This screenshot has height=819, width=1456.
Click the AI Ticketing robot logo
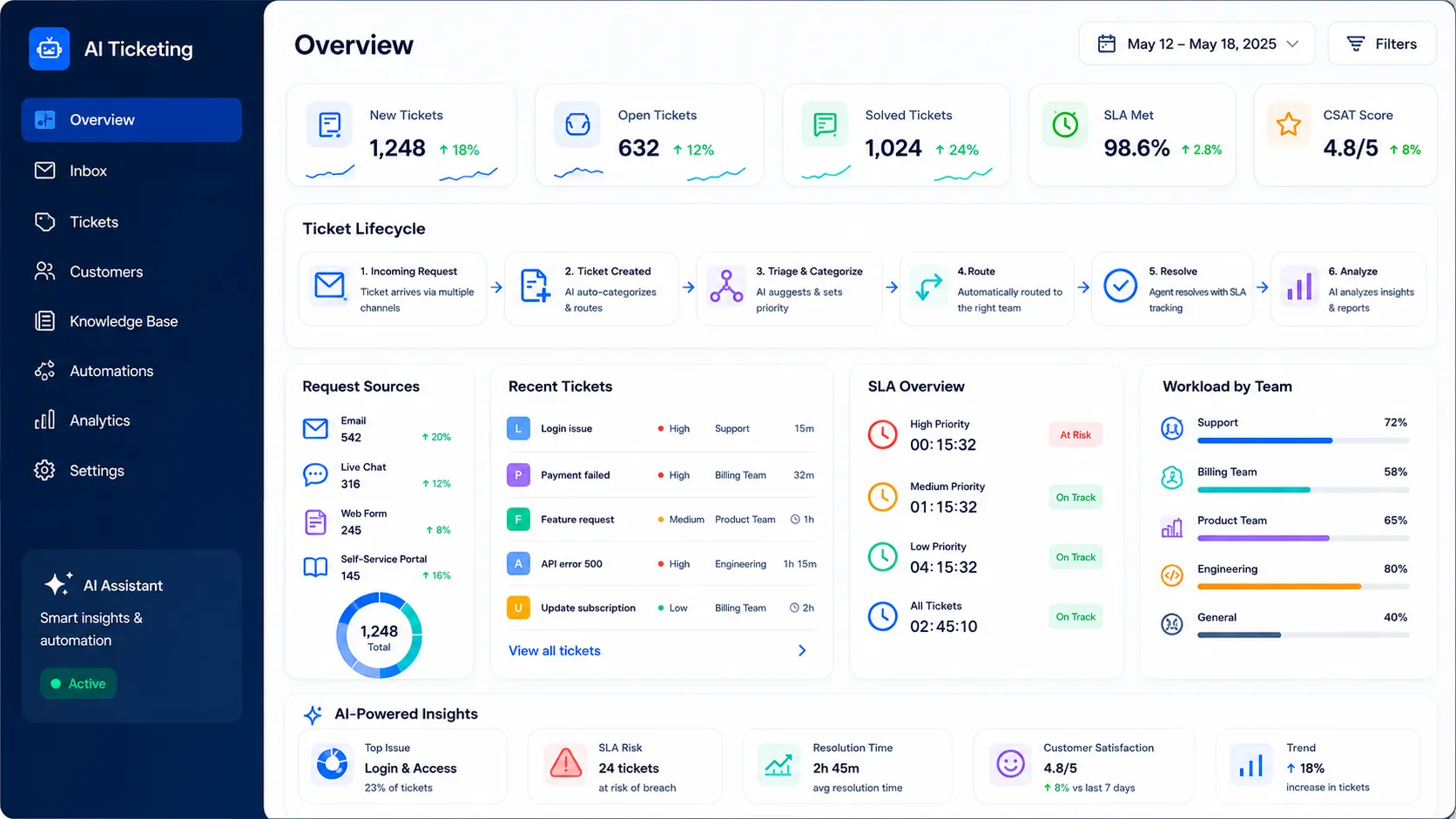pos(49,49)
